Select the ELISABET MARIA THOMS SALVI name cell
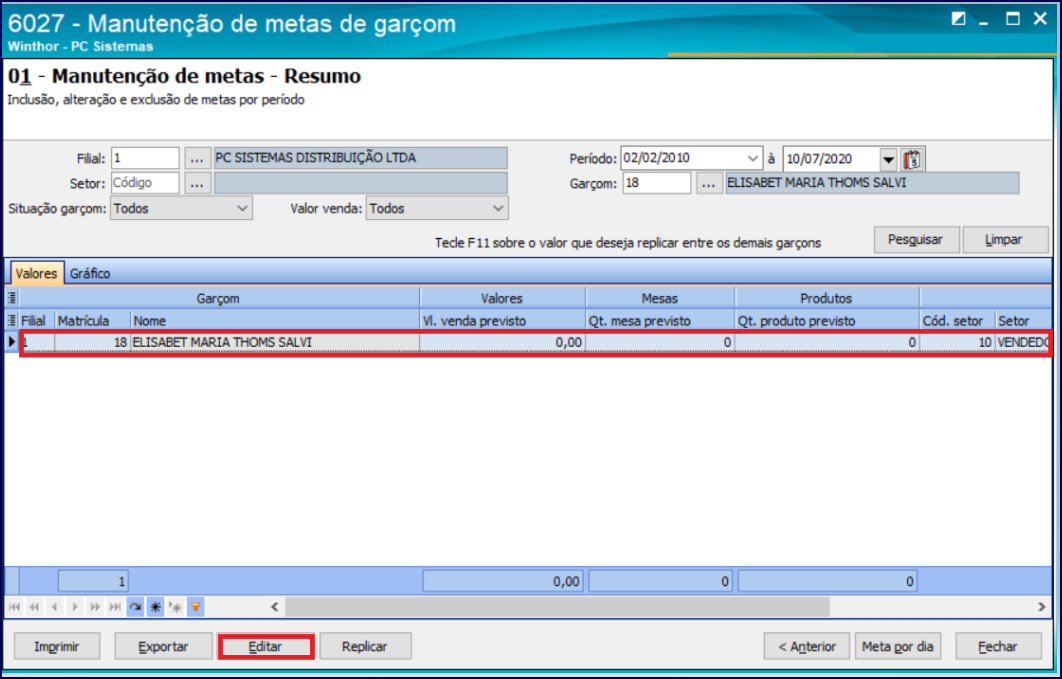 click(x=275, y=343)
